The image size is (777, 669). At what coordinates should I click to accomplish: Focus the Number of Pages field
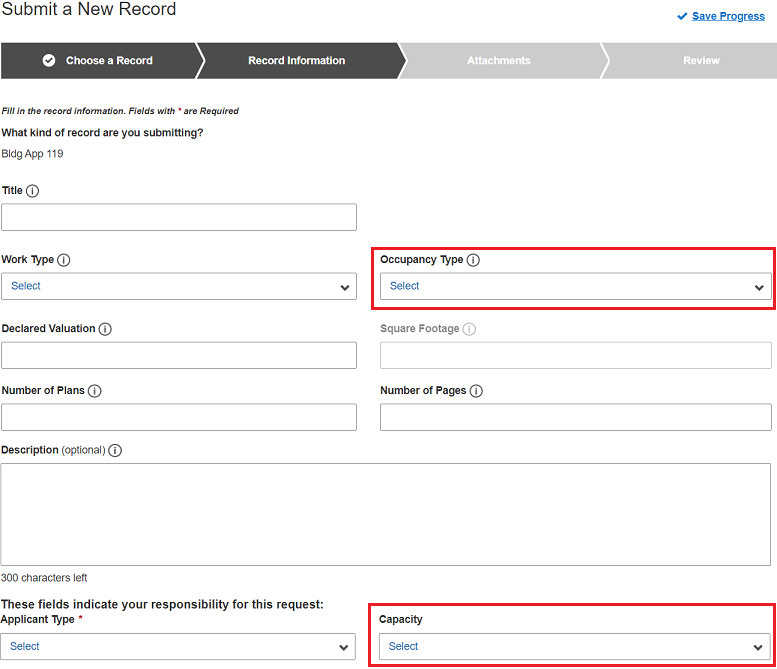click(x=576, y=417)
